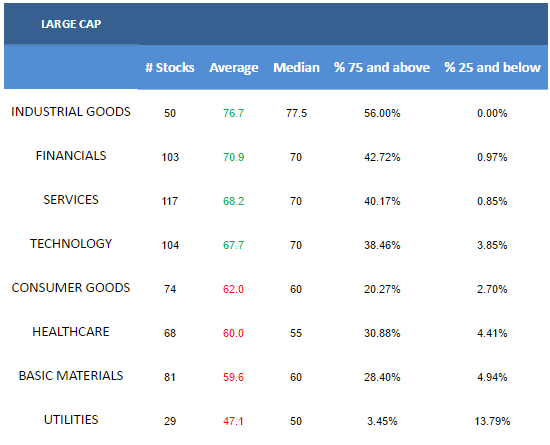The width and height of the screenshot is (550, 445).
Task: Click the TECHNOLOGY sector label
Action: 71,243
